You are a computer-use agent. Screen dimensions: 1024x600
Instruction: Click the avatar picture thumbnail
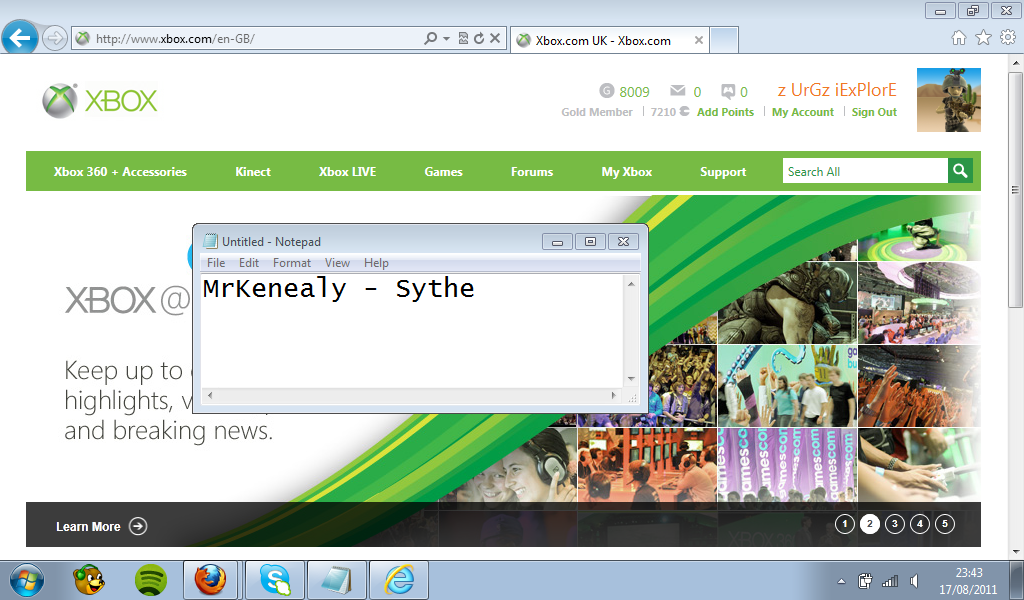click(x=948, y=100)
